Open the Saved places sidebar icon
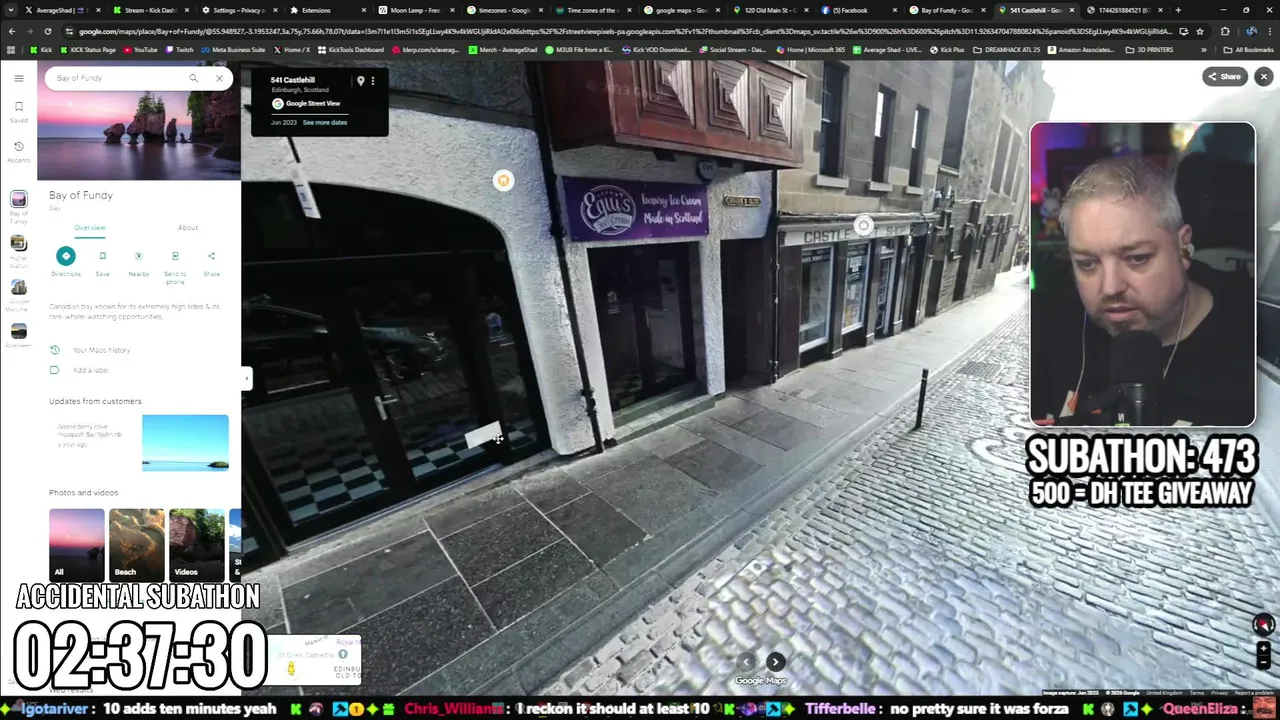 18,111
